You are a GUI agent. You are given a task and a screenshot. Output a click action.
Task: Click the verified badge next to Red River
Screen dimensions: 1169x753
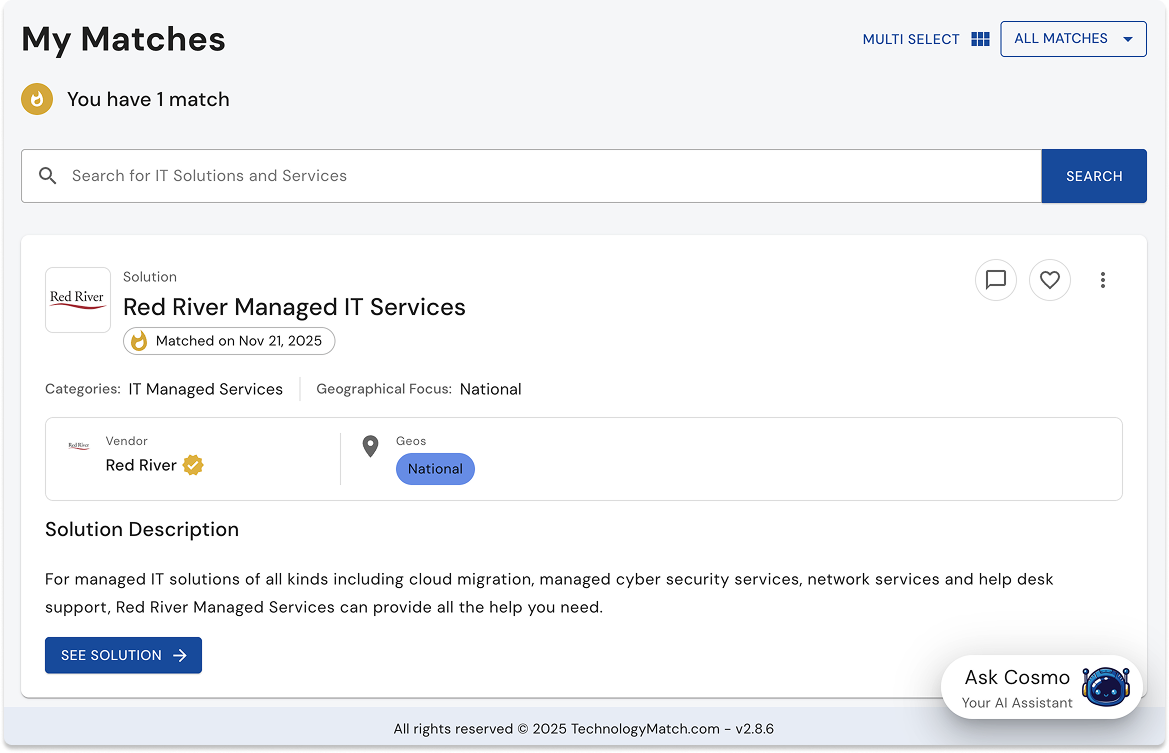pyautogui.click(x=193, y=465)
